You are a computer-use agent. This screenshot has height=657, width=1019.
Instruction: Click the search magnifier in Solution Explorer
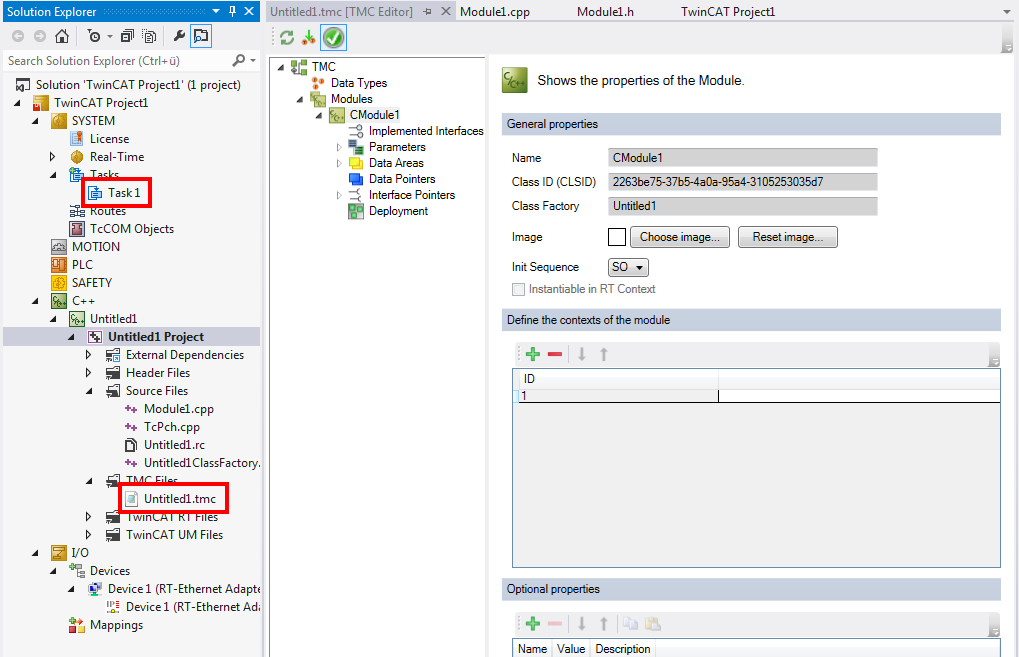pyautogui.click(x=239, y=60)
